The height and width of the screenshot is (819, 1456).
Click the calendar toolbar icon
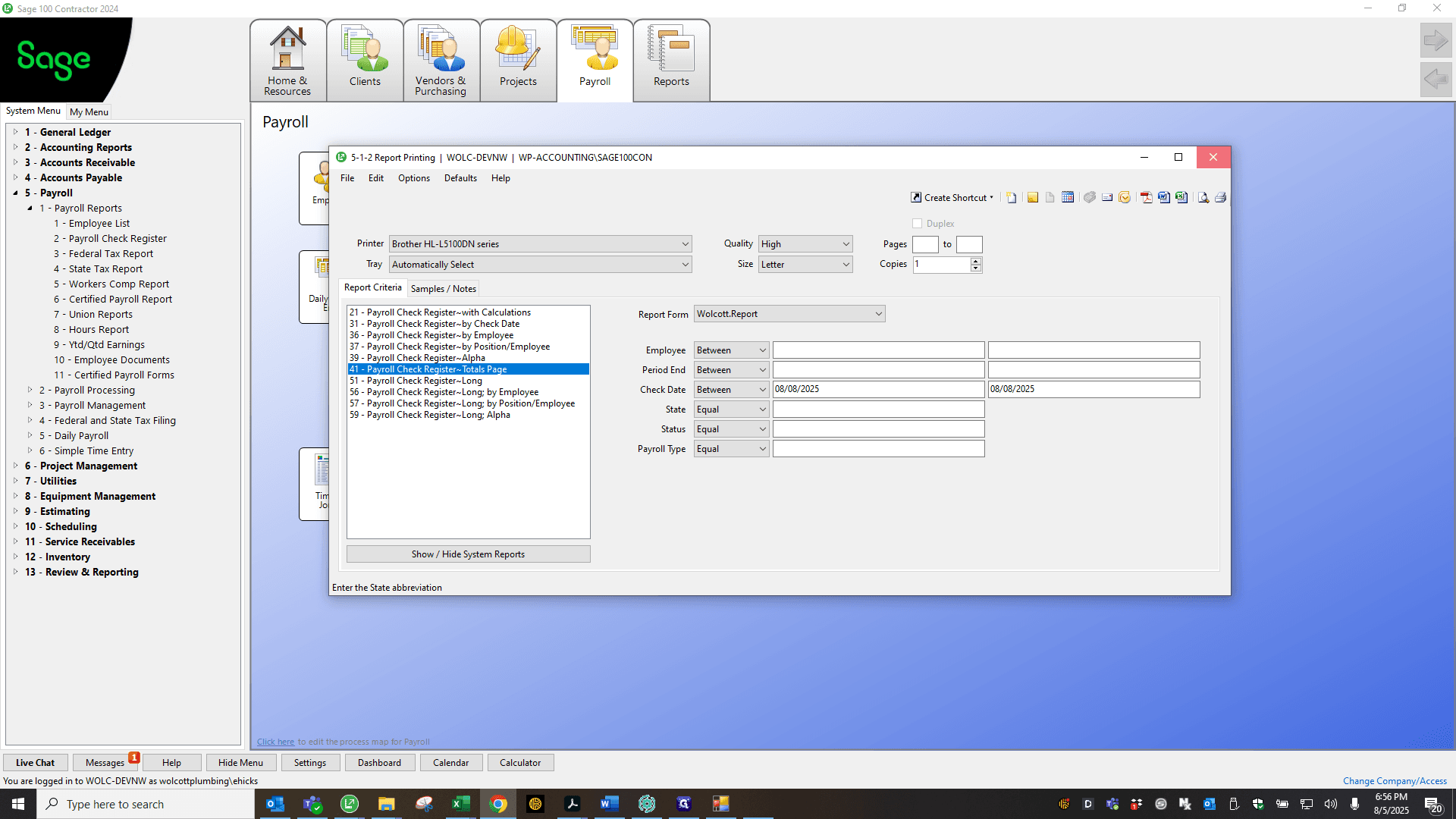click(1068, 198)
